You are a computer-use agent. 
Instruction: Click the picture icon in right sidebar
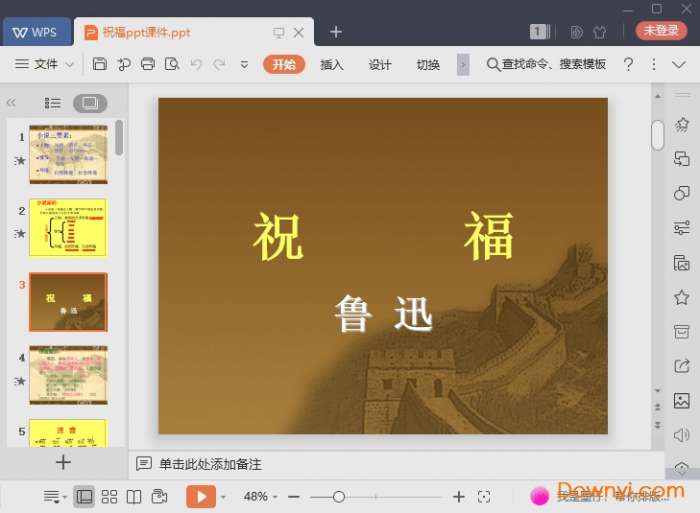(x=682, y=400)
